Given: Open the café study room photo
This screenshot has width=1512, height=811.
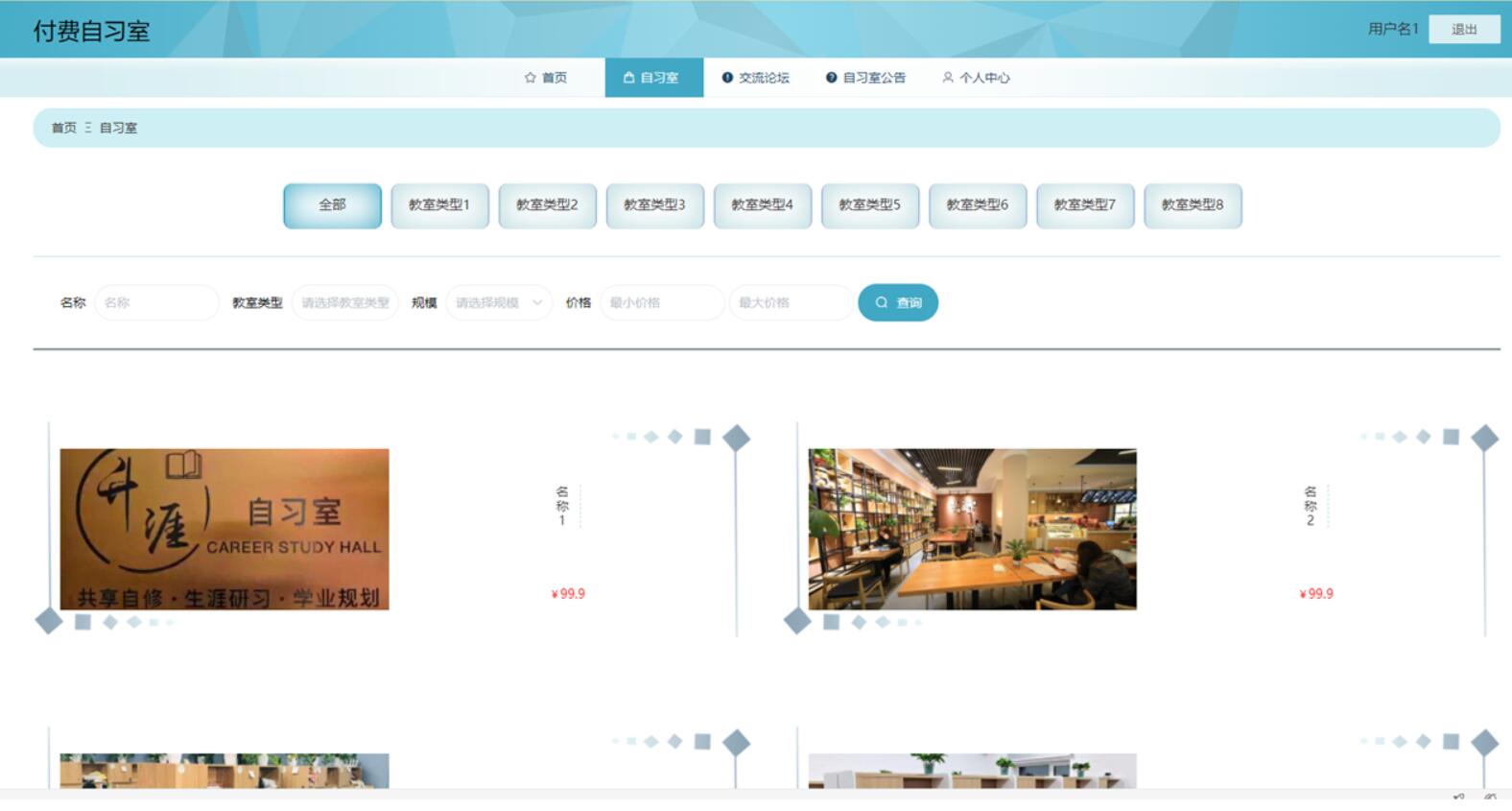Looking at the screenshot, I should (x=972, y=529).
